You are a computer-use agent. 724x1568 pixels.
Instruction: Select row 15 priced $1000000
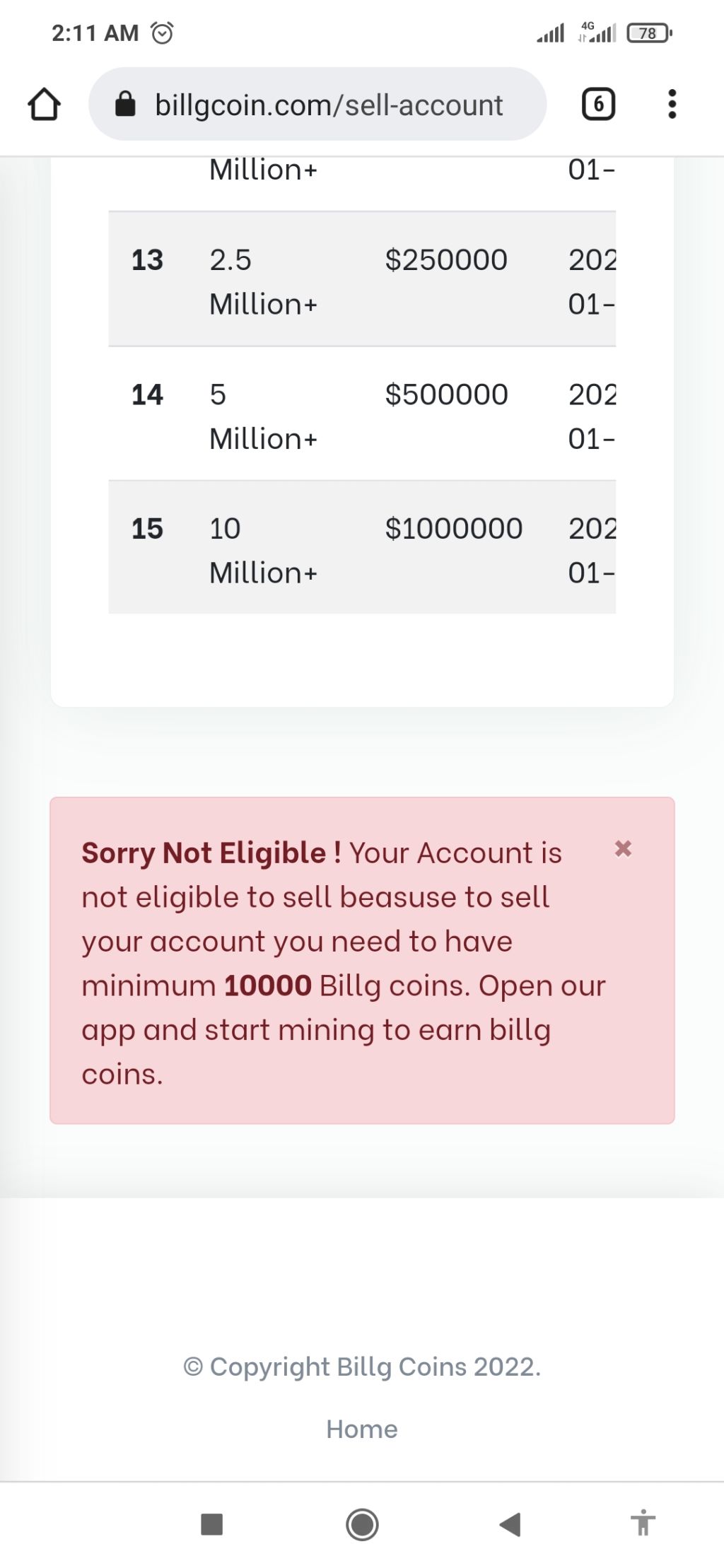[x=362, y=547]
